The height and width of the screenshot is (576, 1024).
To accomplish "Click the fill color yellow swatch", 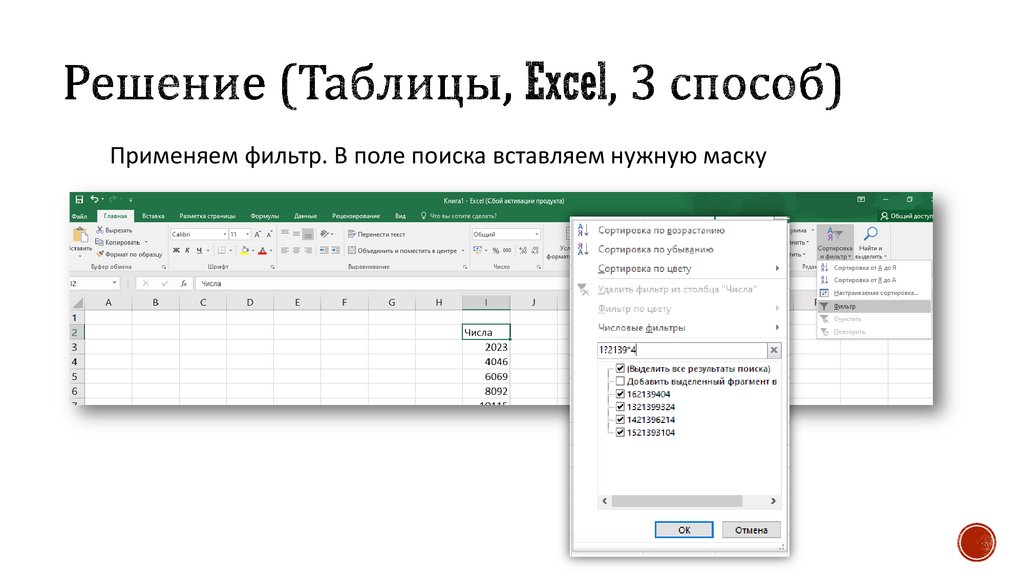I will 244,251.
